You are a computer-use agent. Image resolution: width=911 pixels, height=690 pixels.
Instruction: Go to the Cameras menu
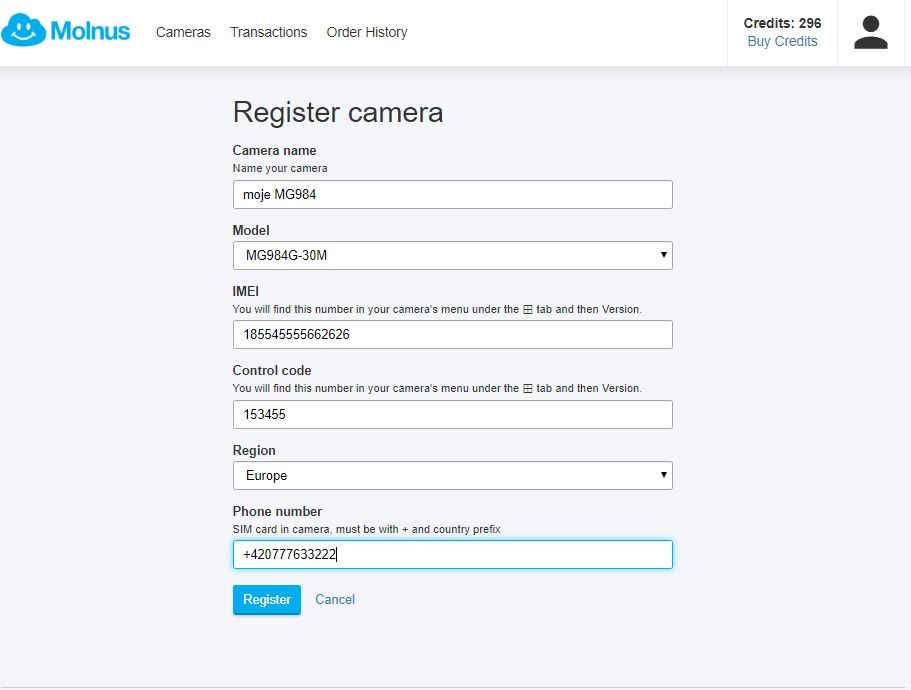pos(183,33)
